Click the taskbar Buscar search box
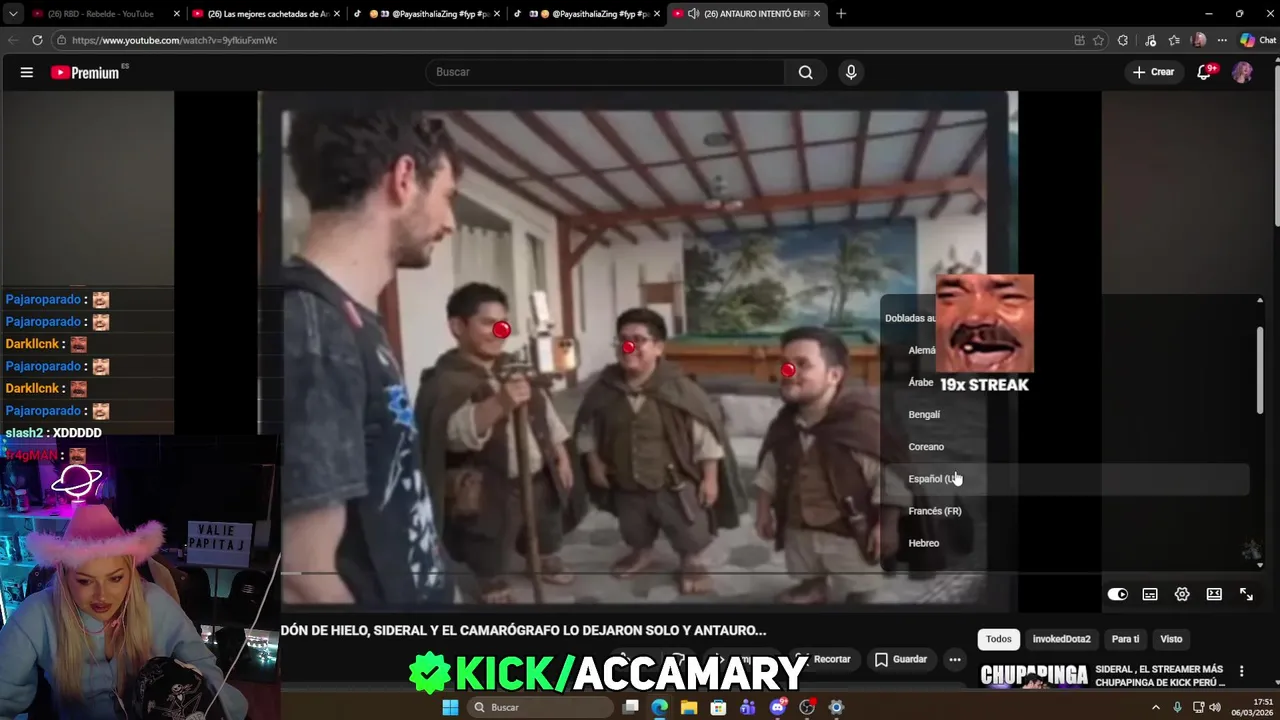Image resolution: width=1280 pixels, height=720 pixels. pyautogui.click(x=540, y=707)
